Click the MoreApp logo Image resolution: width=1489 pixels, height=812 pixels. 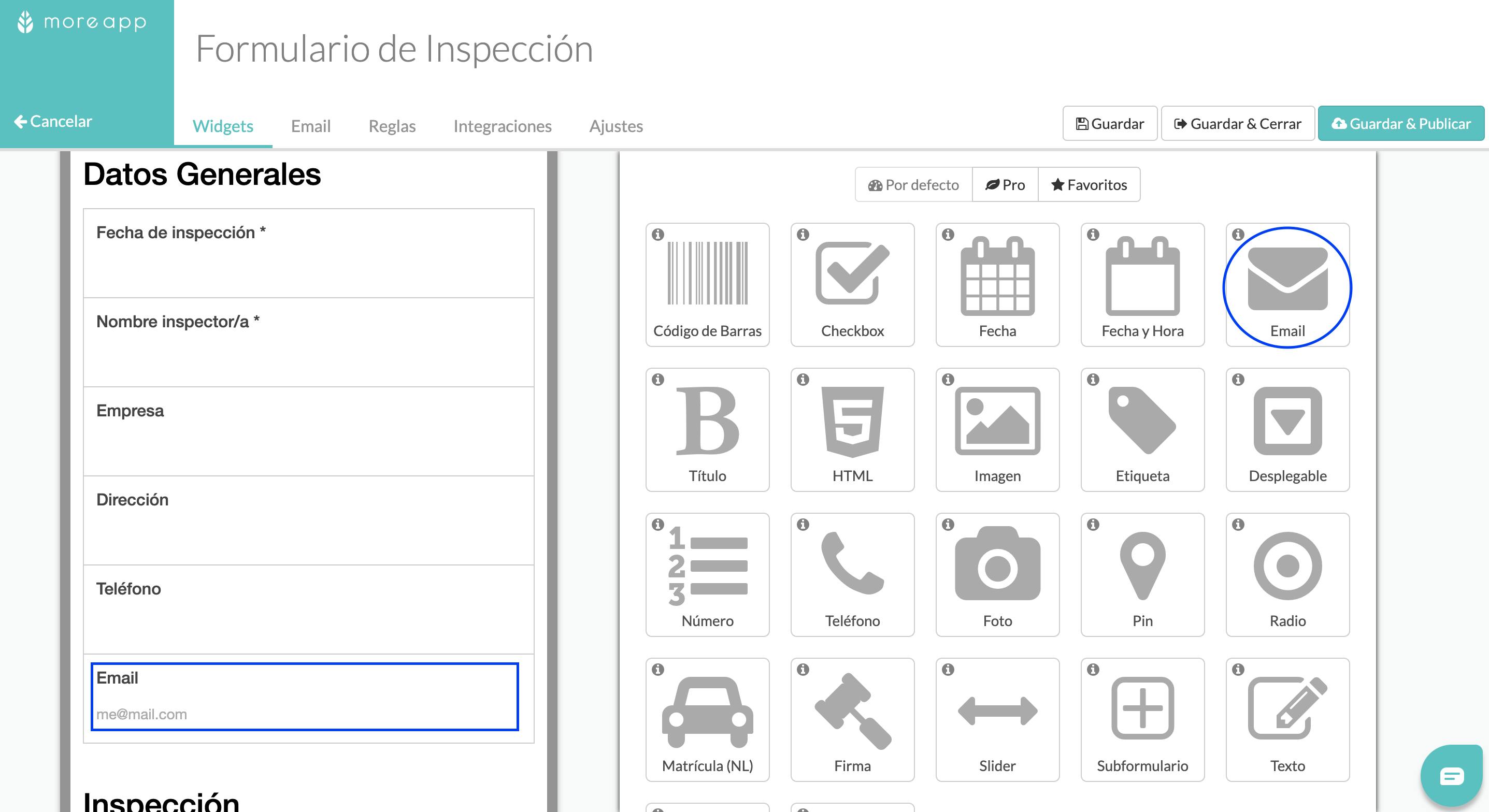pos(81,23)
